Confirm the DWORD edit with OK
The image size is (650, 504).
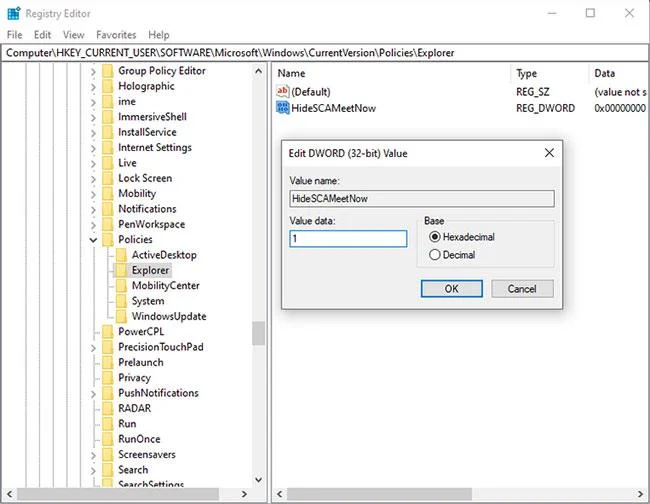(451, 288)
